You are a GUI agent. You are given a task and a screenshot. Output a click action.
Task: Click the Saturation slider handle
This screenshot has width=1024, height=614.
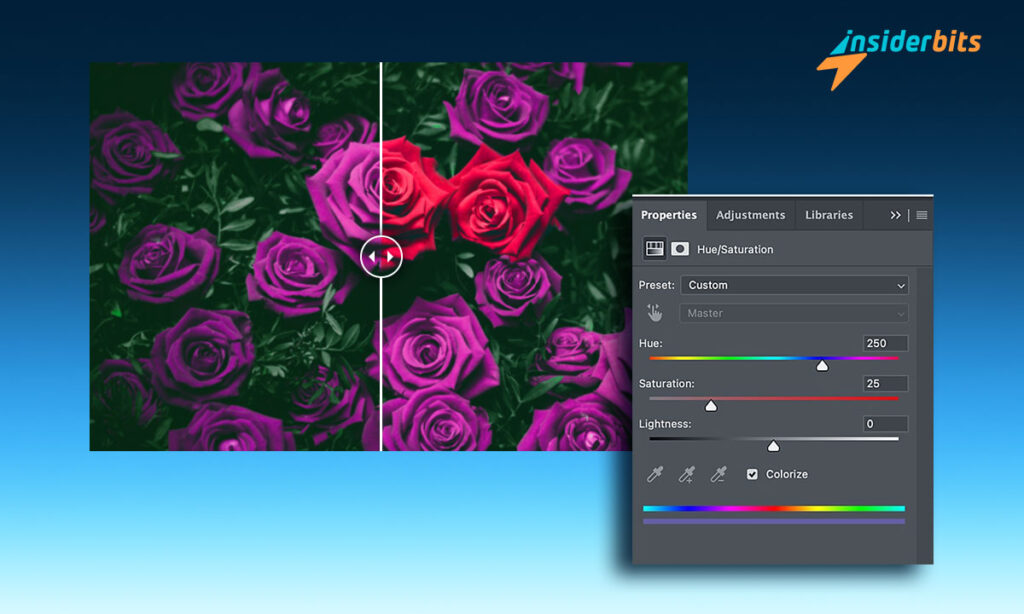click(711, 405)
